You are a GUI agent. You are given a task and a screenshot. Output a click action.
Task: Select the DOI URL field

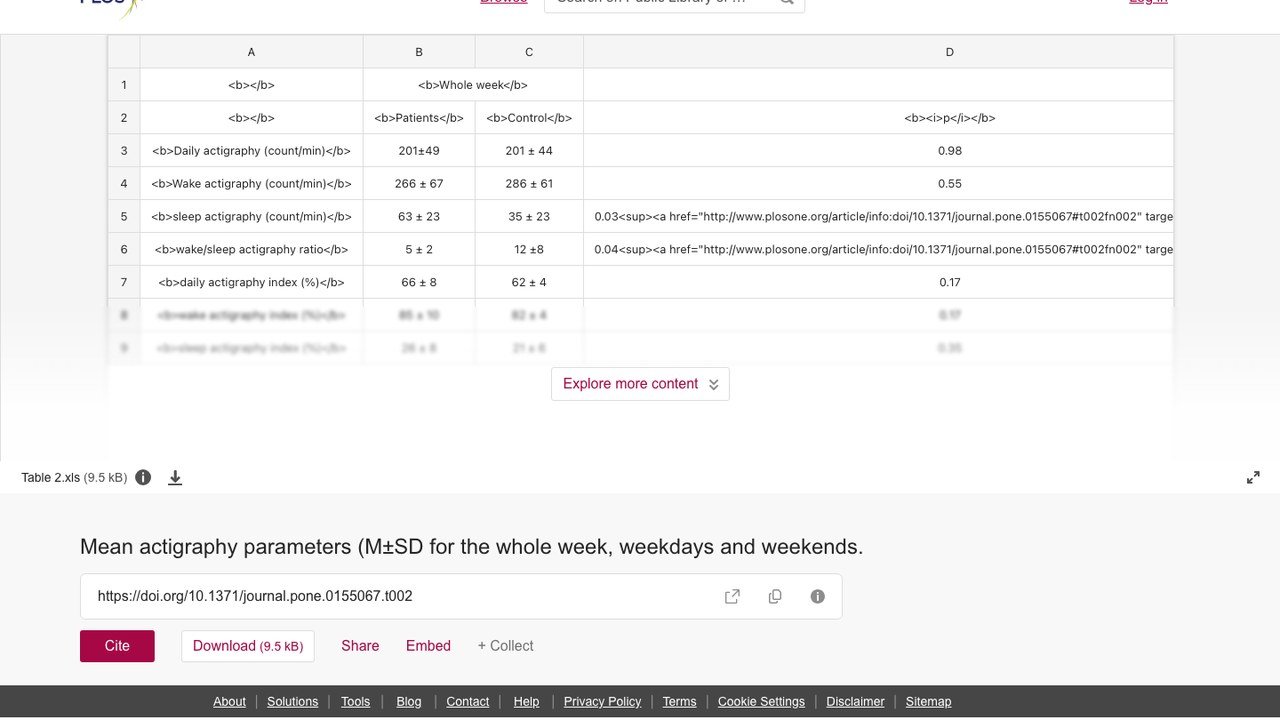point(461,596)
